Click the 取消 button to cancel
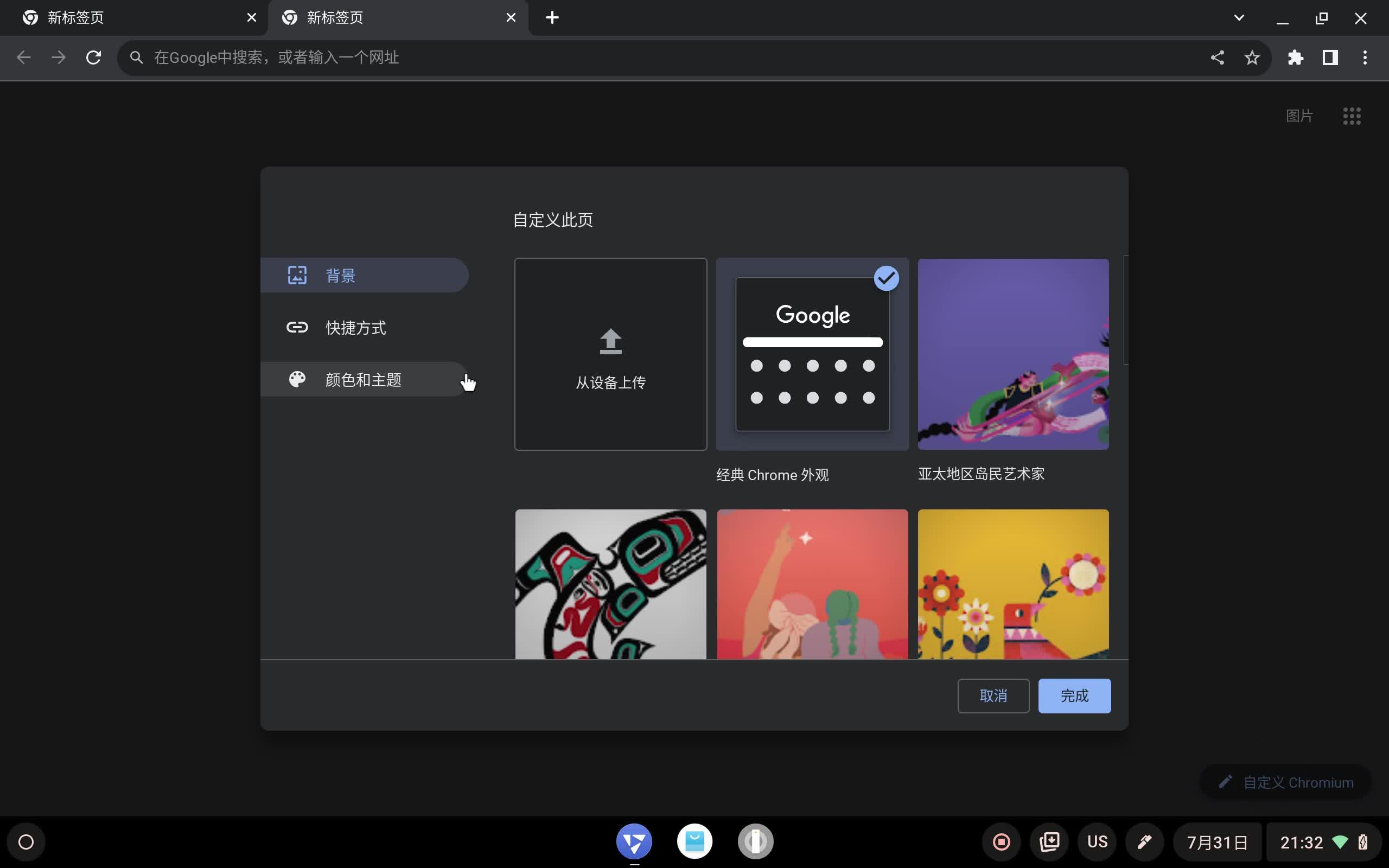The width and height of the screenshot is (1389, 868). tap(993, 695)
